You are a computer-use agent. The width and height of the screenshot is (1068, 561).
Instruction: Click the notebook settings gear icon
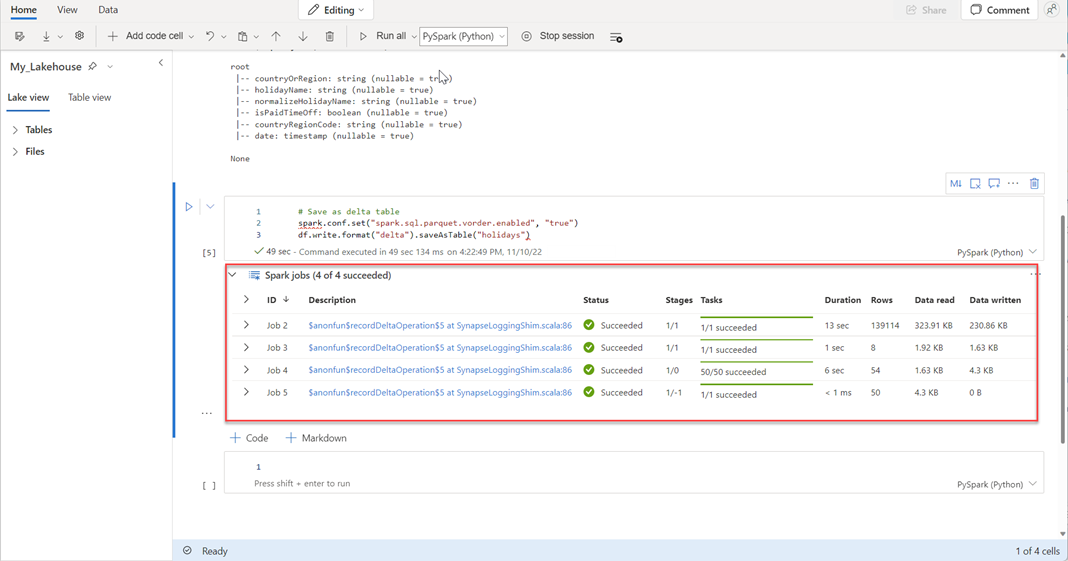pyautogui.click(x=79, y=36)
